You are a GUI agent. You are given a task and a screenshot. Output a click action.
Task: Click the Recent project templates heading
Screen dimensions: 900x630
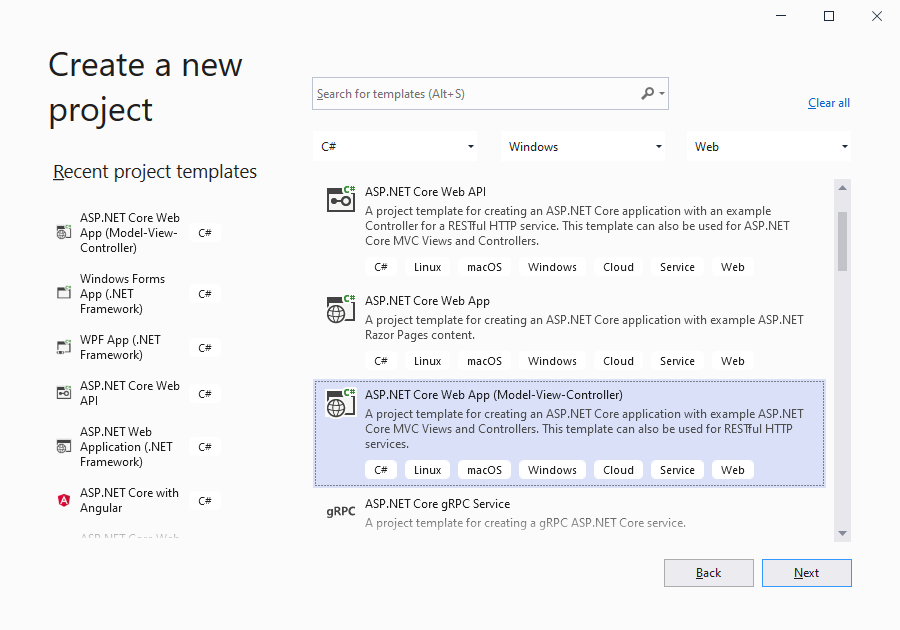(x=155, y=172)
